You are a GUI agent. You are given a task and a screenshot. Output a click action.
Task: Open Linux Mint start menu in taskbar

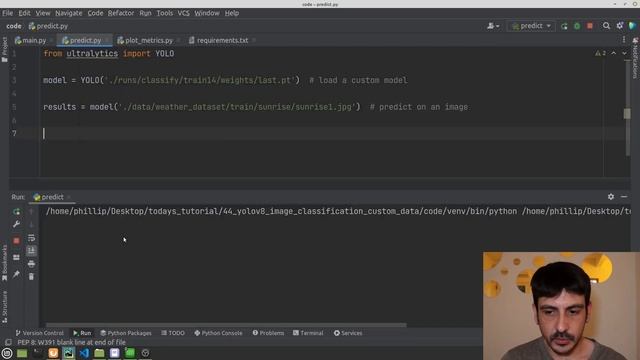[7, 353]
